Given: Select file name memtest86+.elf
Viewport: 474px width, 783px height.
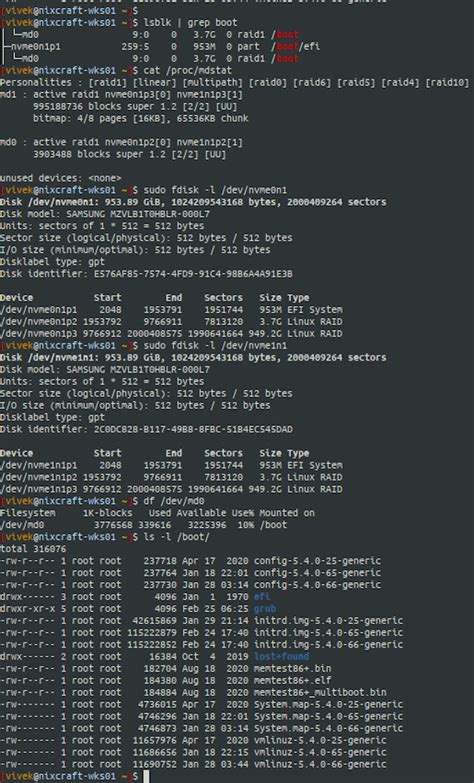Looking at the screenshot, I should (292, 681).
